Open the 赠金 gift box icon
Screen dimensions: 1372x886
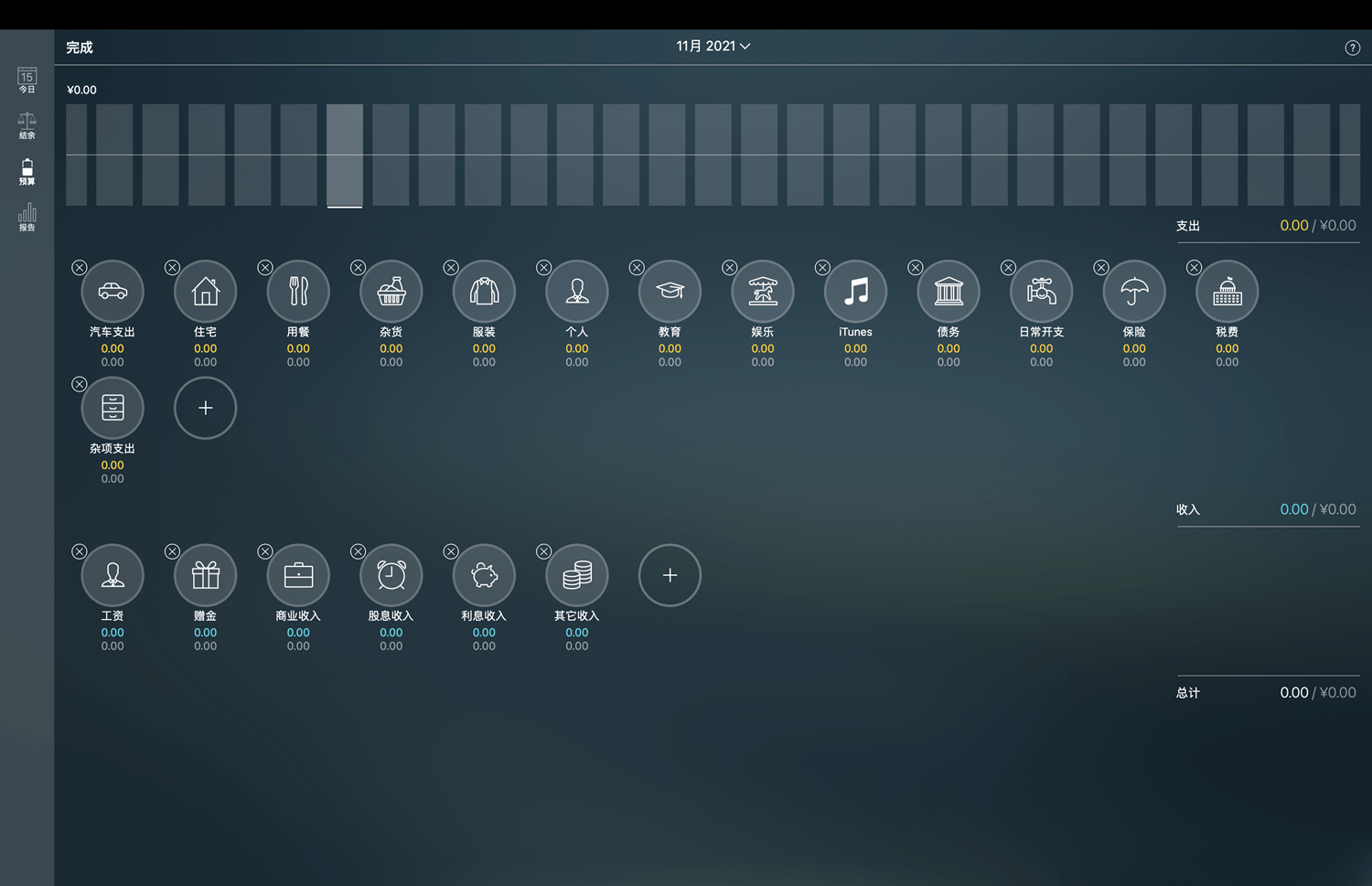206,575
